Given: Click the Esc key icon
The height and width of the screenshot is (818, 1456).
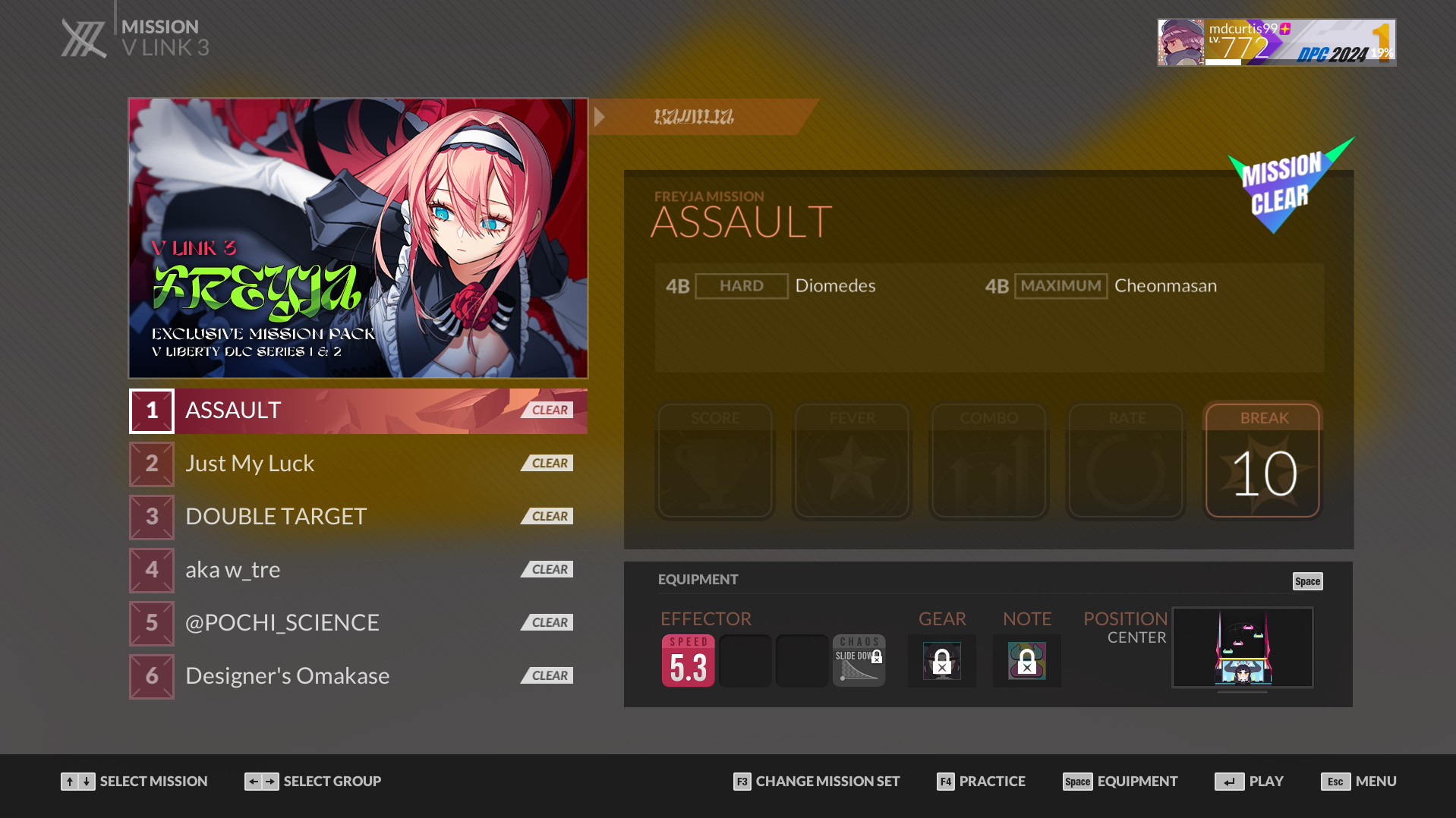Looking at the screenshot, I should click(x=1336, y=781).
